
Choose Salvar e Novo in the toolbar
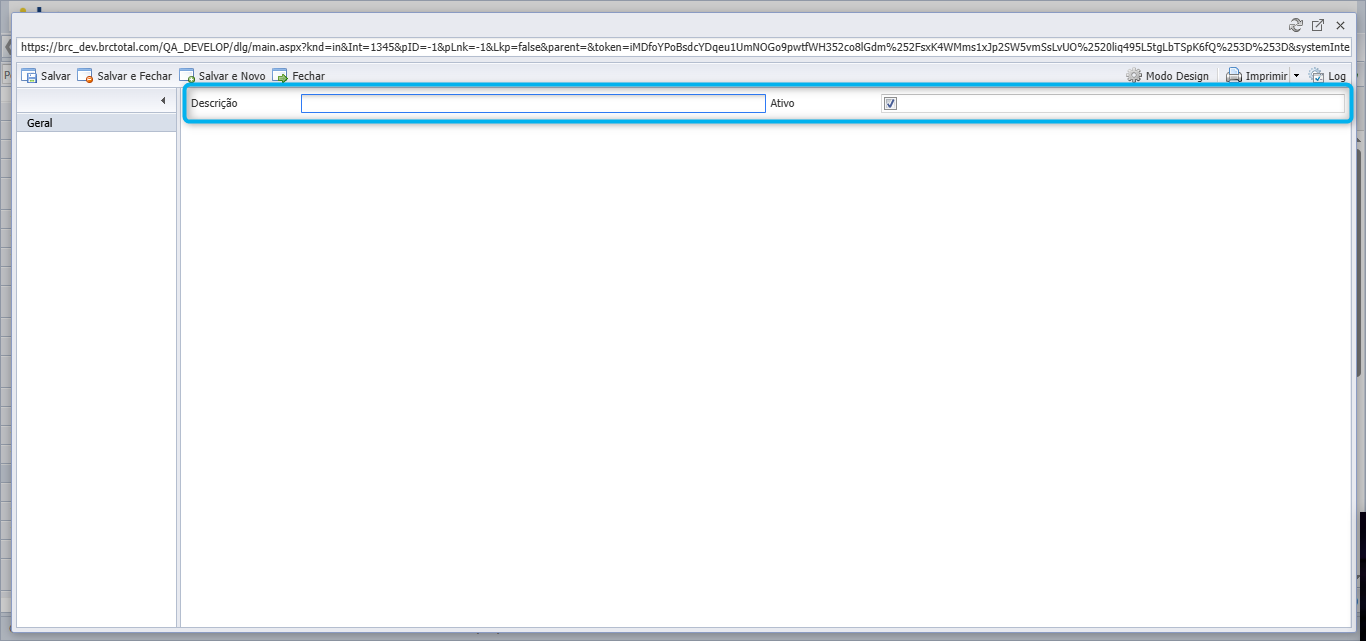(222, 76)
